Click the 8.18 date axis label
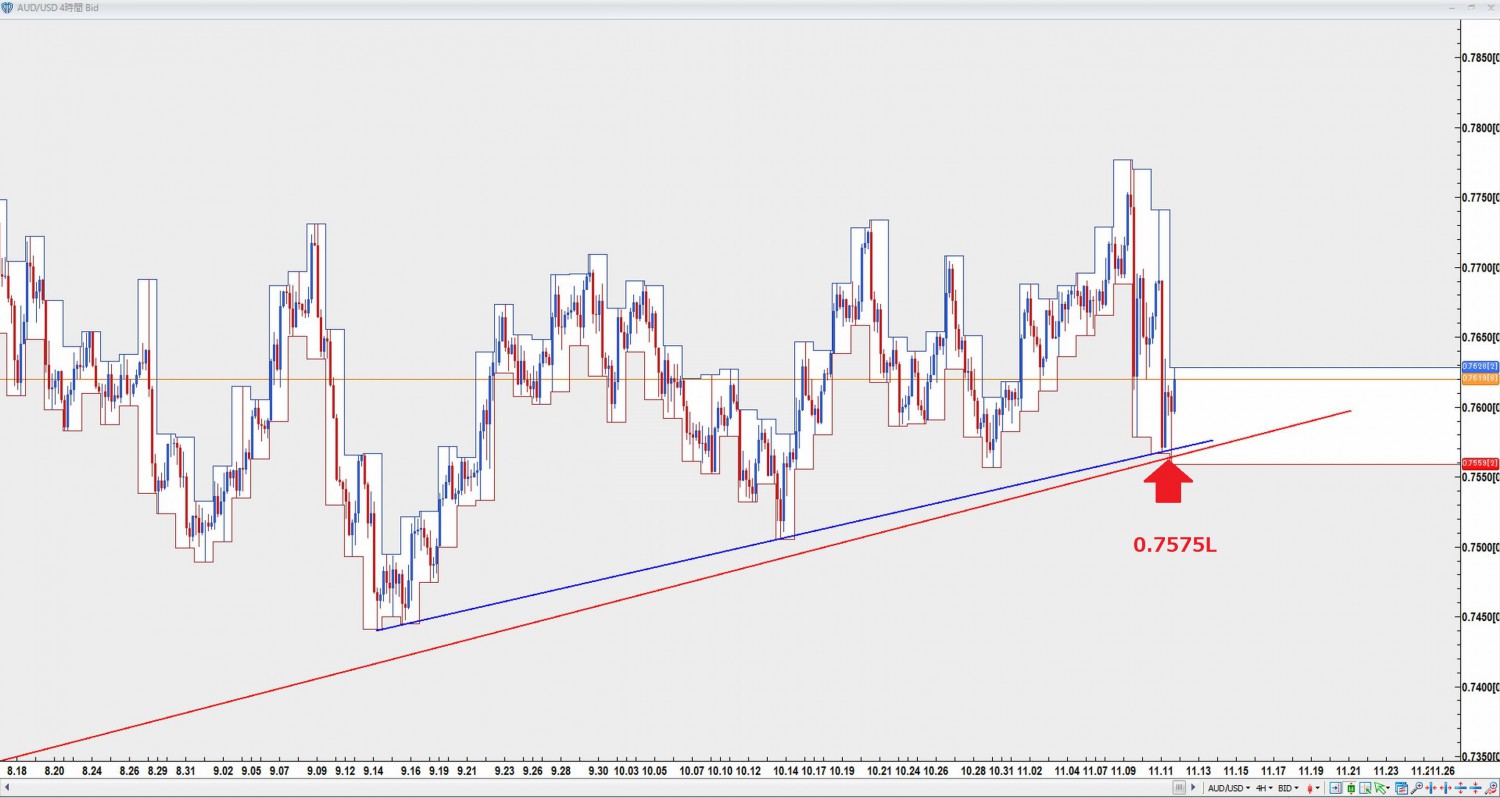Image resolution: width=1500 pixels, height=798 pixels. pos(17,771)
